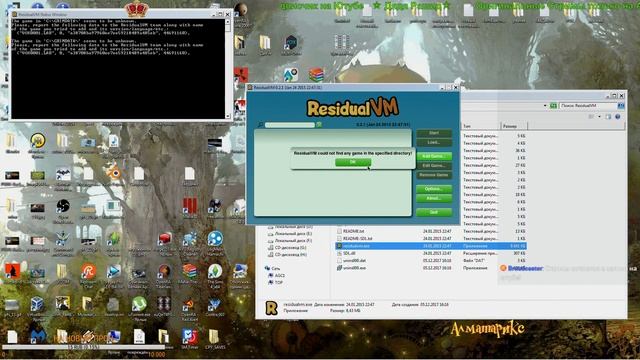Click the clear-search icon in ResidualVM
The height and width of the screenshot is (360, 640).
point(319,125)
